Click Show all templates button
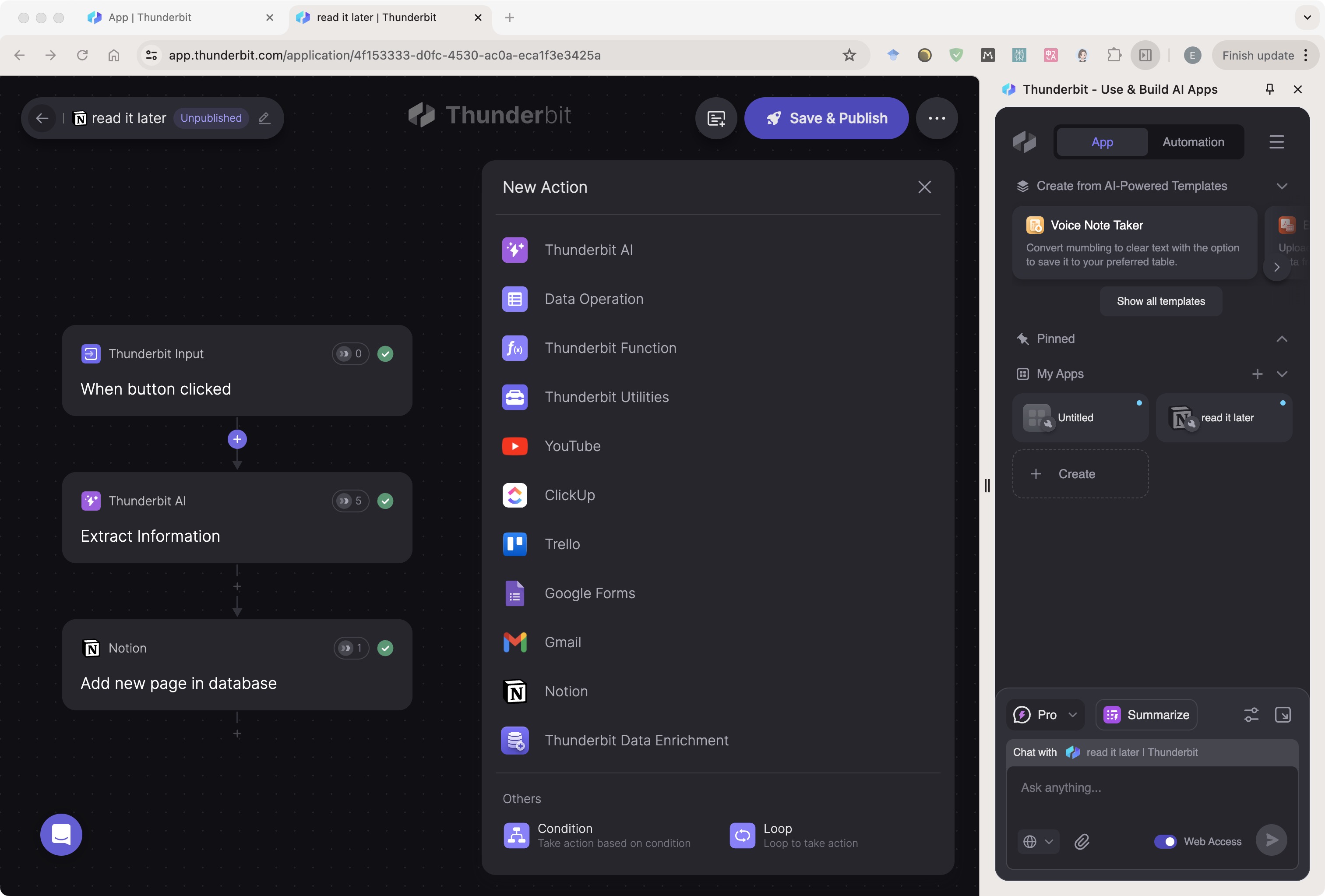This screenshot has height=896, width=1325. [1160, 301]
